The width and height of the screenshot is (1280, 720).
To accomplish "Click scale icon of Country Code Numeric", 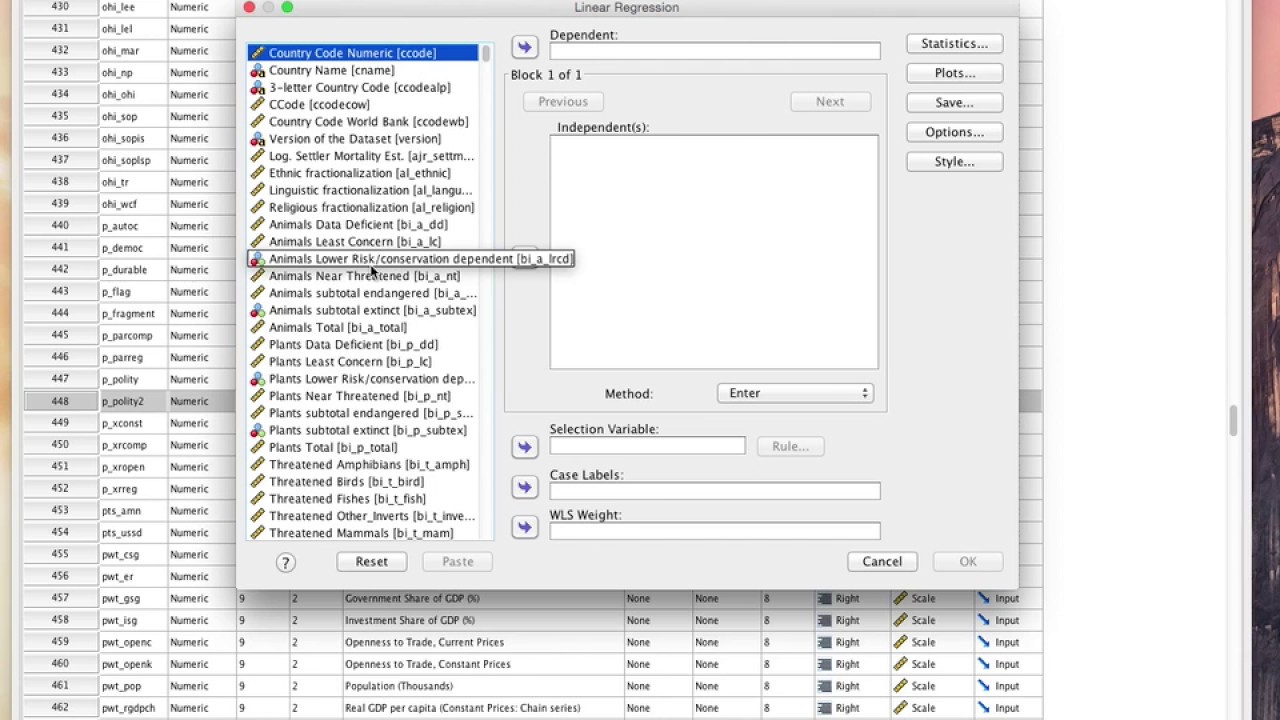I will 258,53.
